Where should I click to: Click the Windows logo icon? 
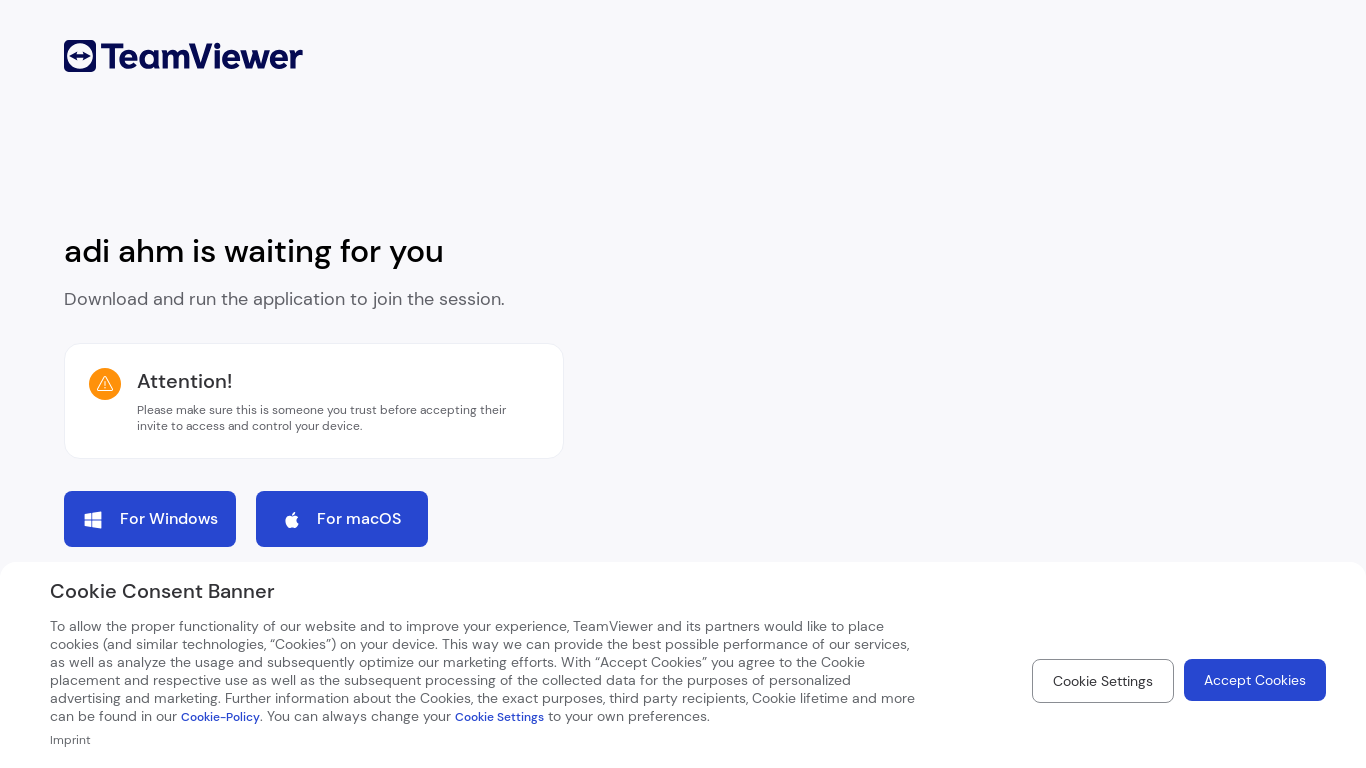[x=93, y=520]
